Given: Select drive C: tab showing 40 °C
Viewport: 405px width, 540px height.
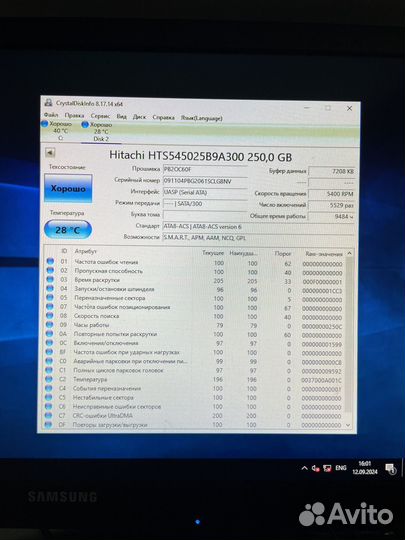Looking at the screenshot, I should click(57, 131).
